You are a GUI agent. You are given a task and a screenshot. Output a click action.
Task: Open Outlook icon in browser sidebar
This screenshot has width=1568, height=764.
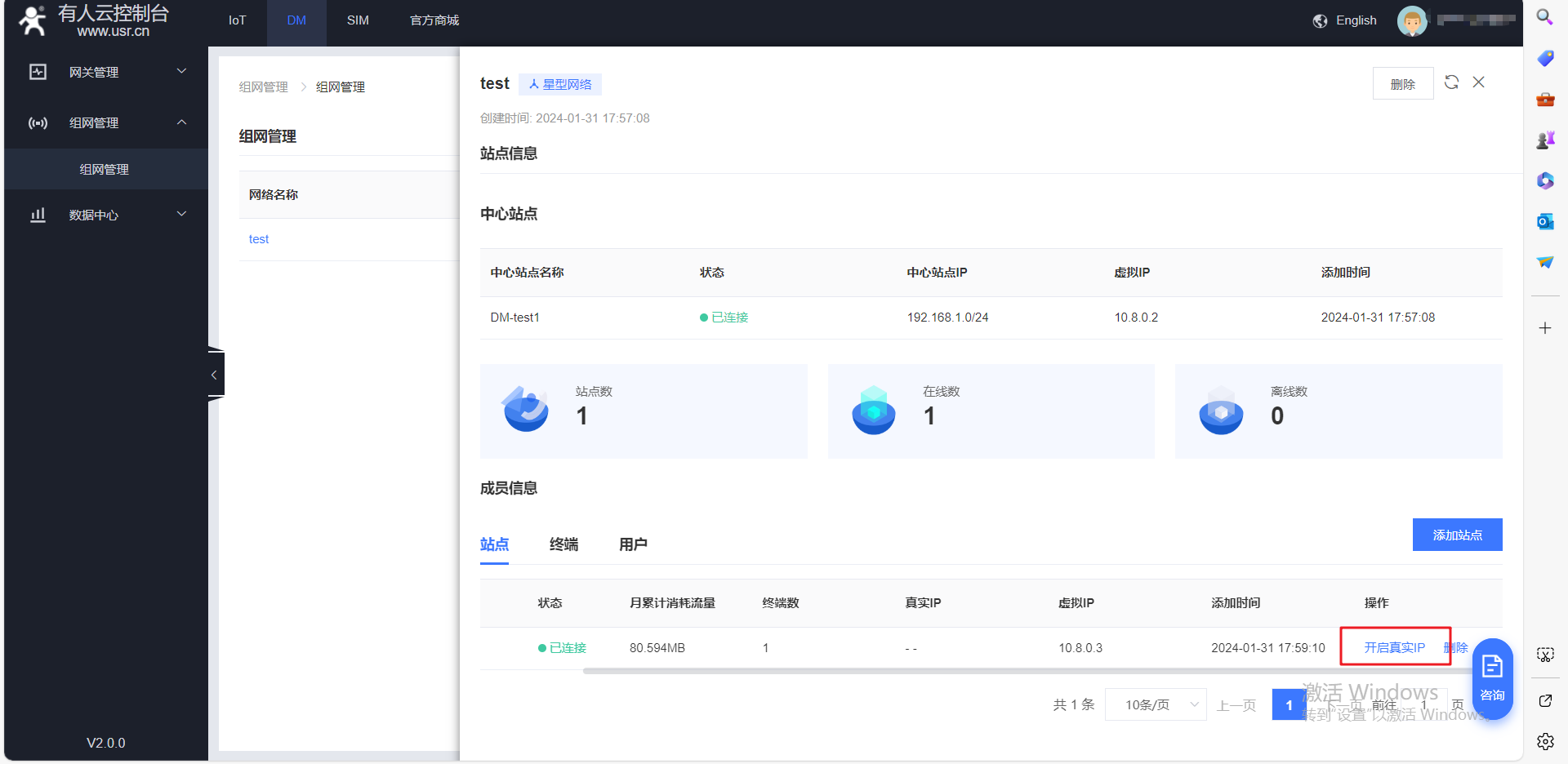point(1544,221)
